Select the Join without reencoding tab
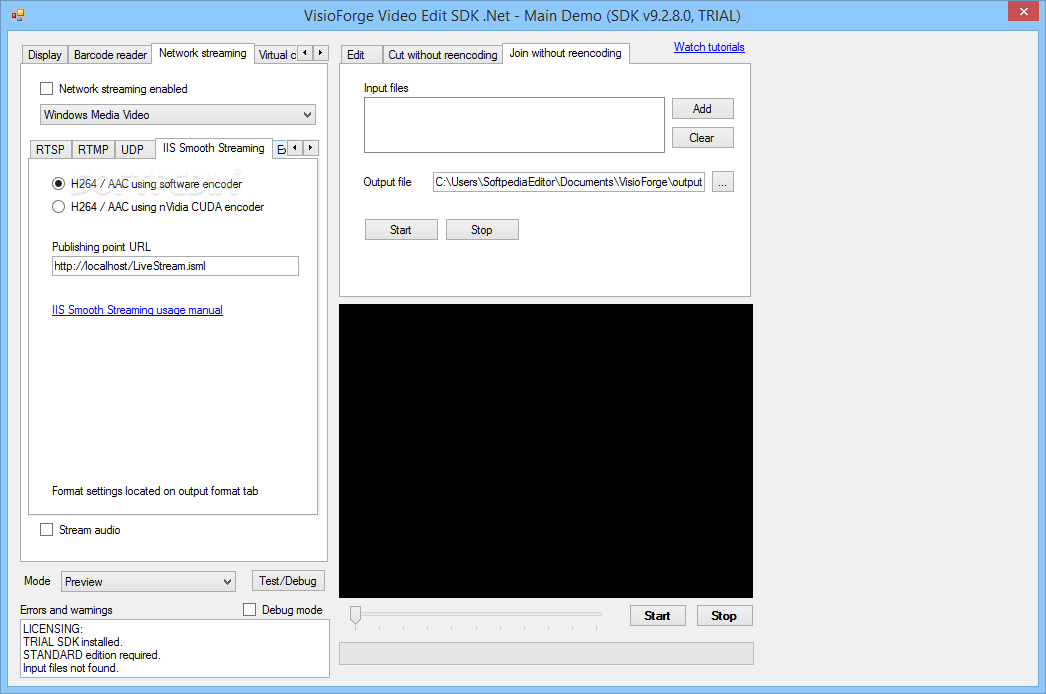Viewport: 1046px width, 694px height. 565,53
